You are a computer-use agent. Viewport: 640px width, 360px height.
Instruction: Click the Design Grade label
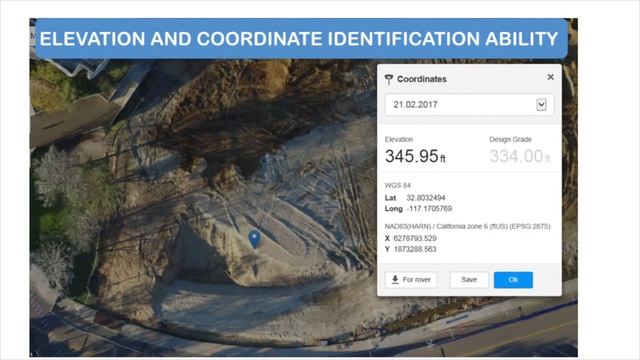coord(510,139)
